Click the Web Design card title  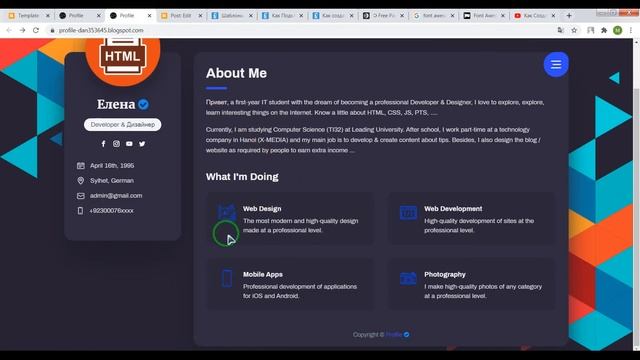click(262, 209)
